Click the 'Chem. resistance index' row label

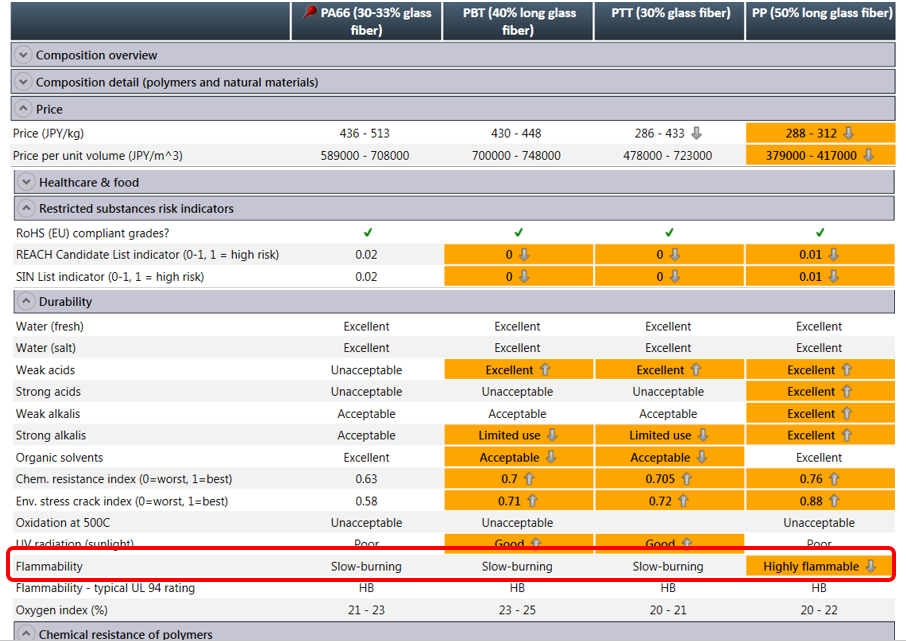(124, 479)
